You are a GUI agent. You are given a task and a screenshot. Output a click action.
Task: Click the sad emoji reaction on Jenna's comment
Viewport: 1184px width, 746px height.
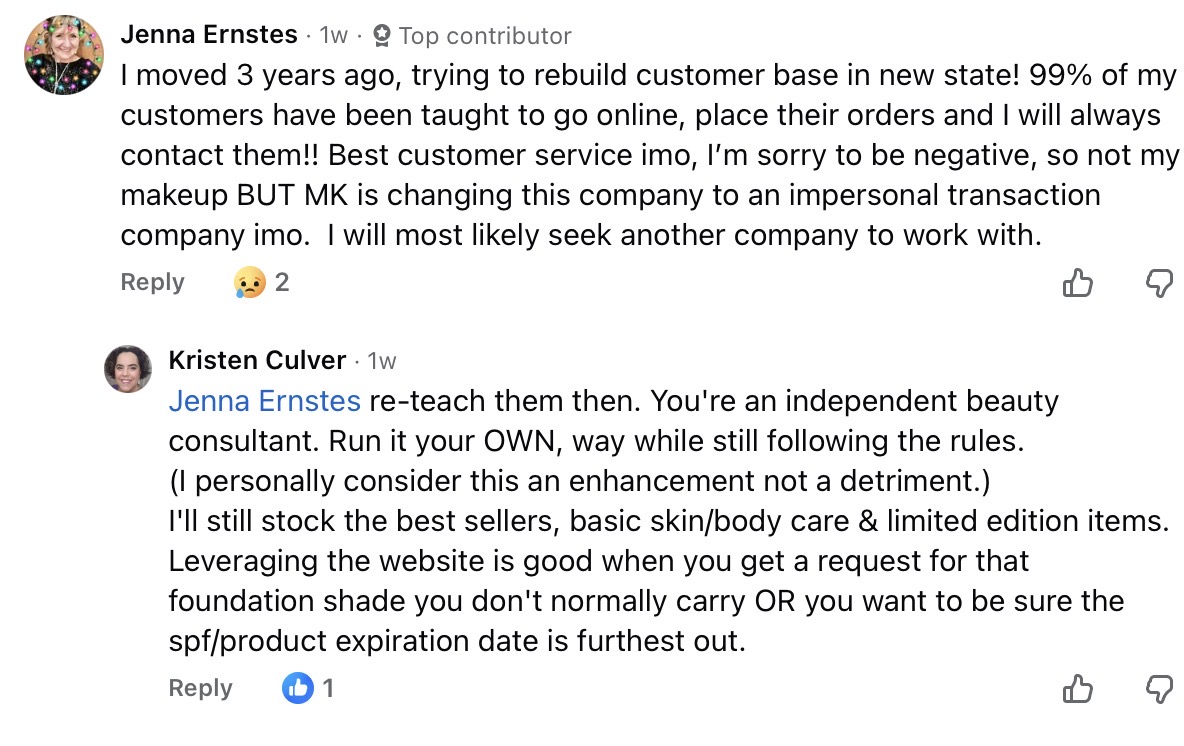pyautogui.click(x=249, y=283)
